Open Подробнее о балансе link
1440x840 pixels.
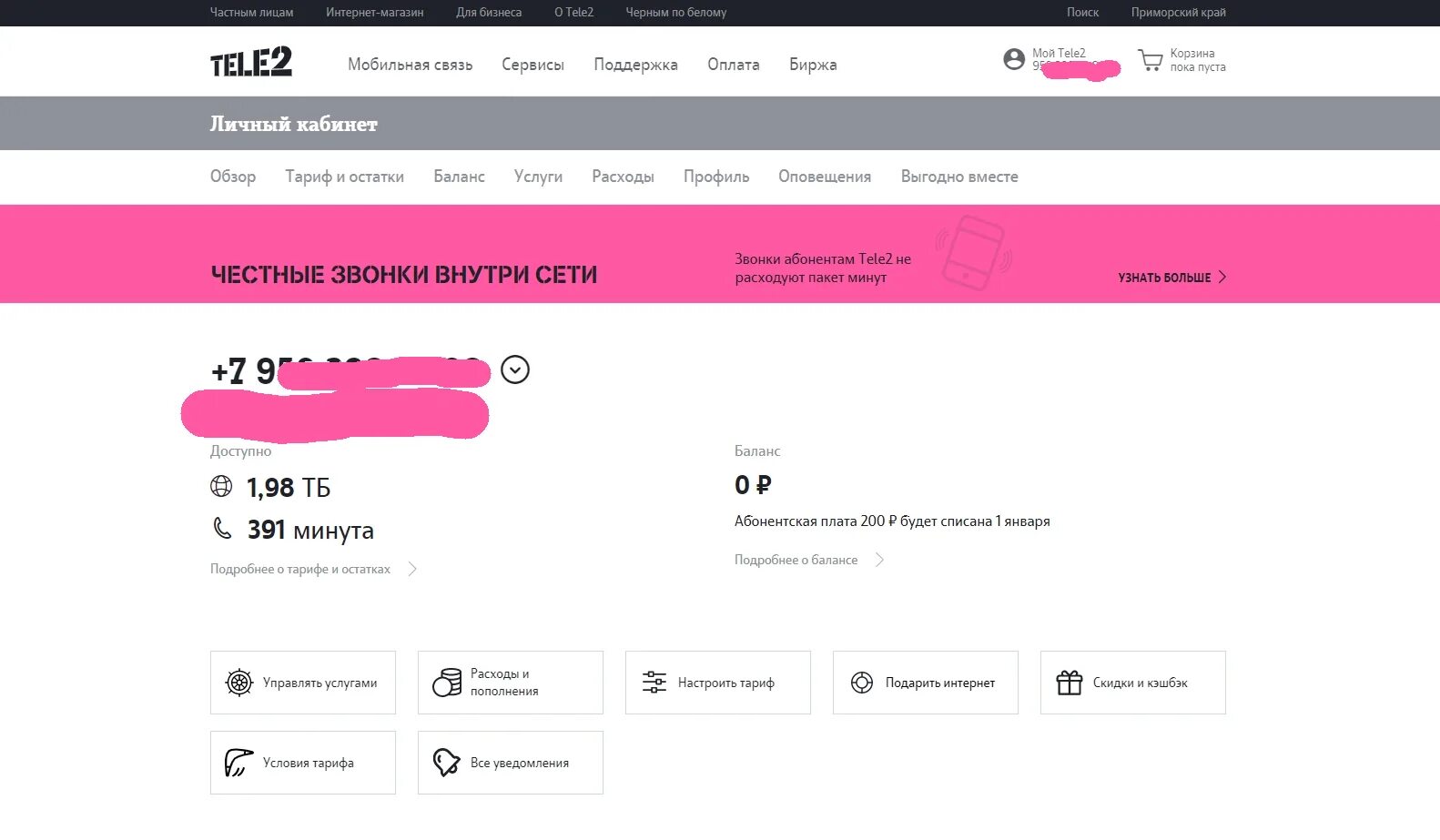coord(796,560)
